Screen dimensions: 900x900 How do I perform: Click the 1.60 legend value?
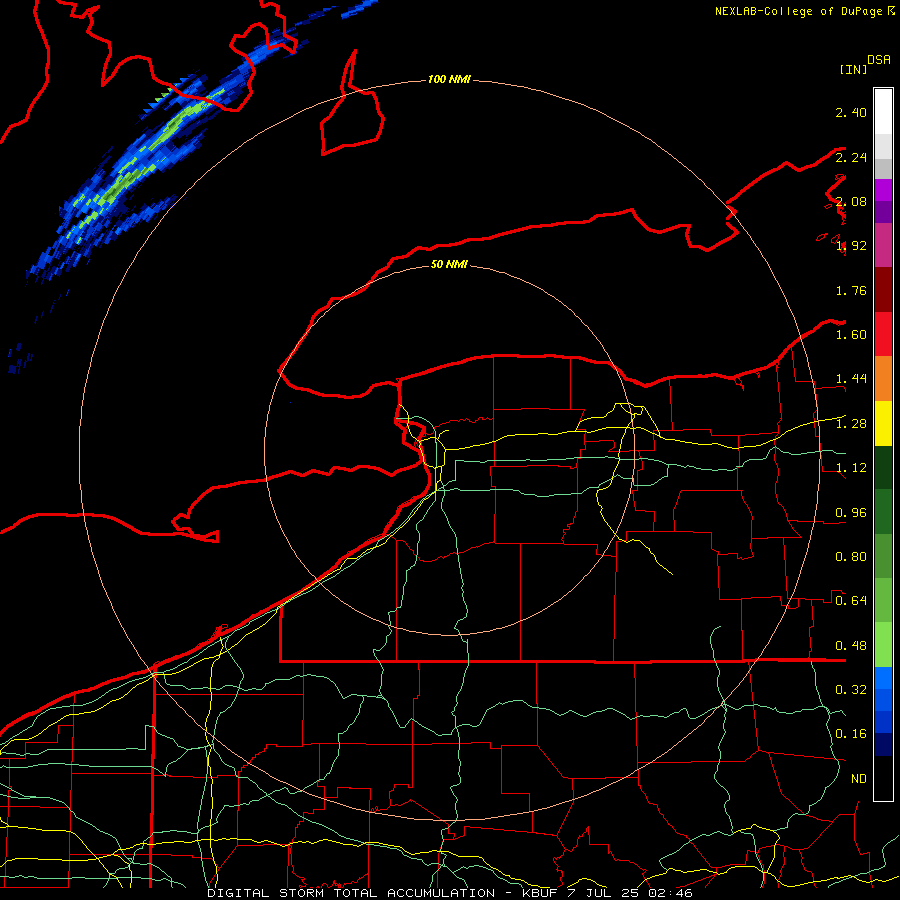coord(851,335)
